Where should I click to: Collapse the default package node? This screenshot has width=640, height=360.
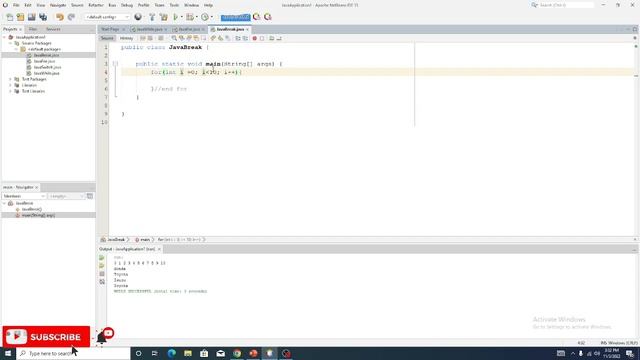pyautogui.click(x=17, y=49)
